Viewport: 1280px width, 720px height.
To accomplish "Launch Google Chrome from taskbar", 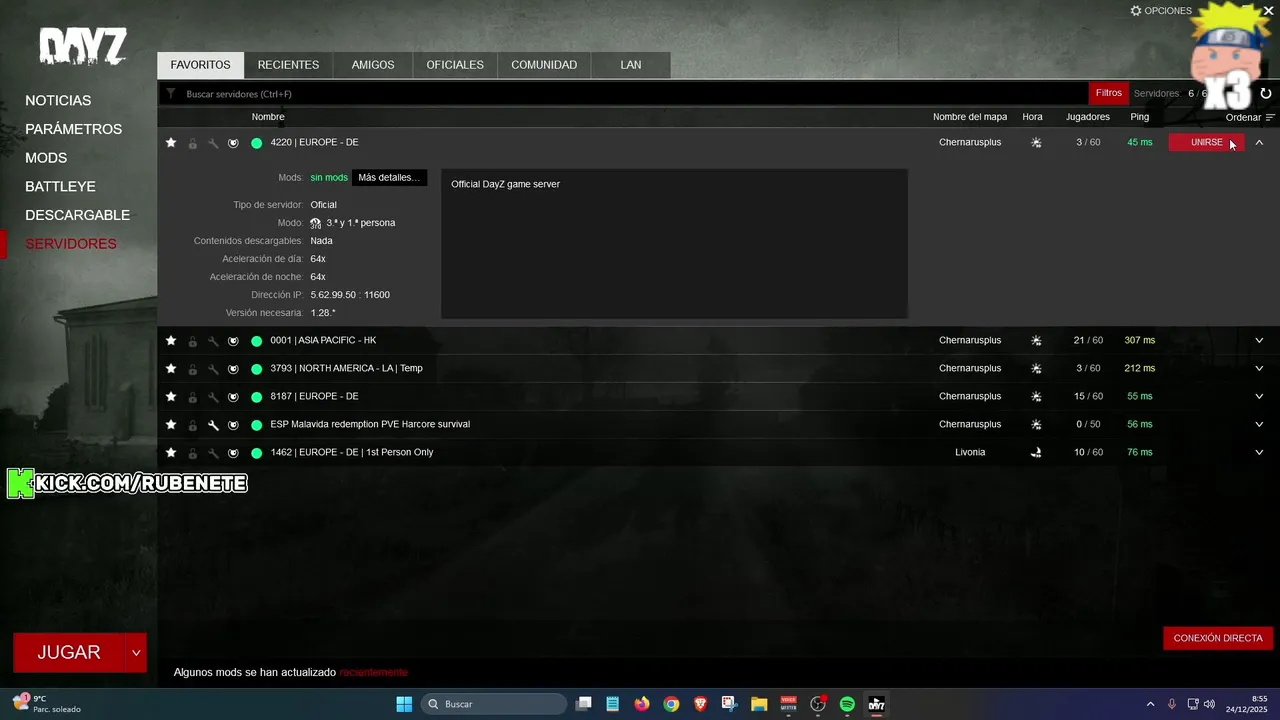I will (671, 704).
